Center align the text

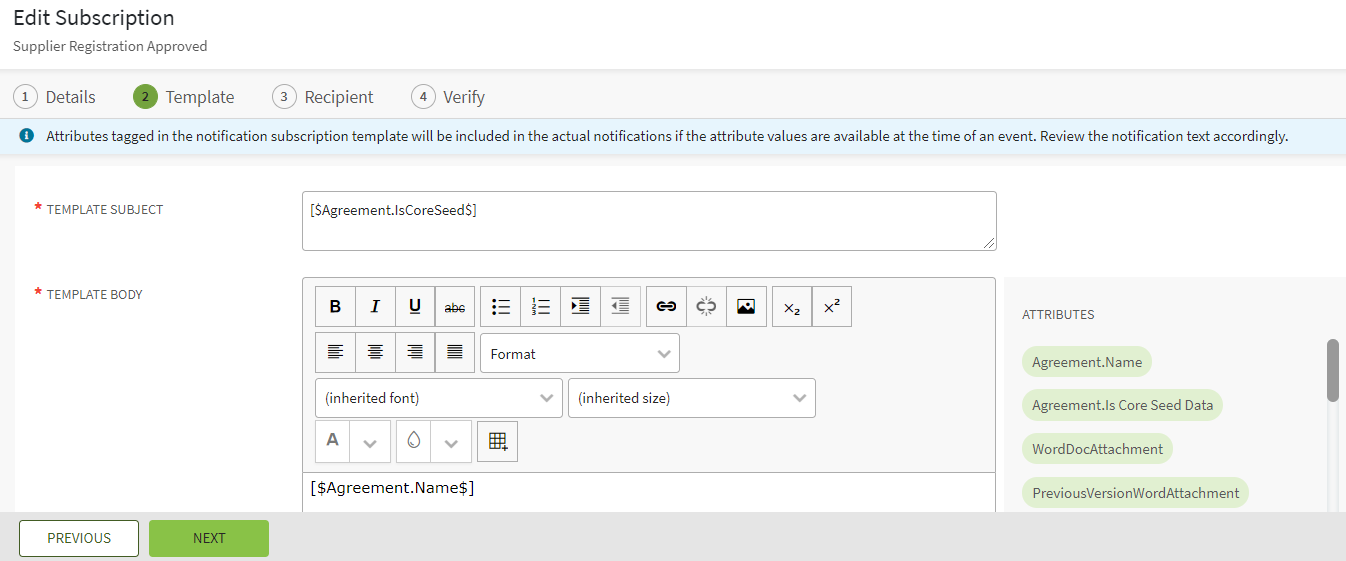[x=375, y=352]
